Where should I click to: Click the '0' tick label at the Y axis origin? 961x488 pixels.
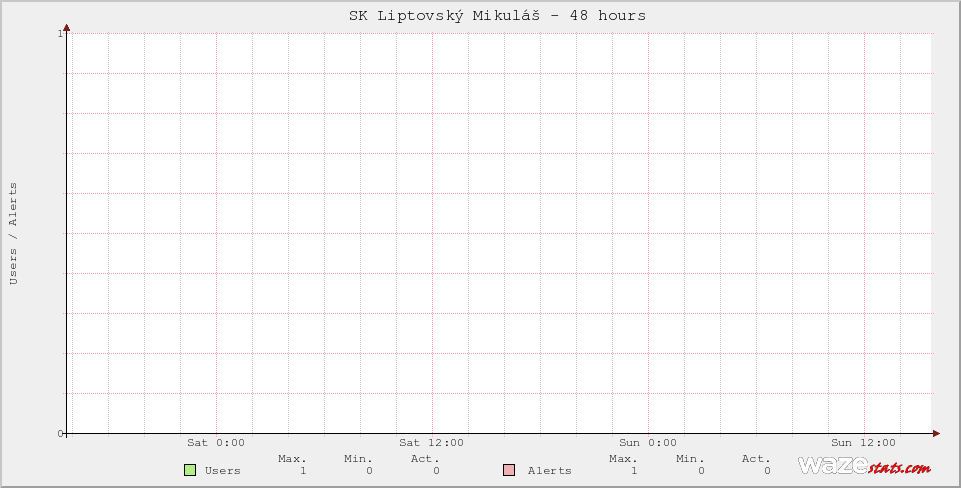pos(61,434)
